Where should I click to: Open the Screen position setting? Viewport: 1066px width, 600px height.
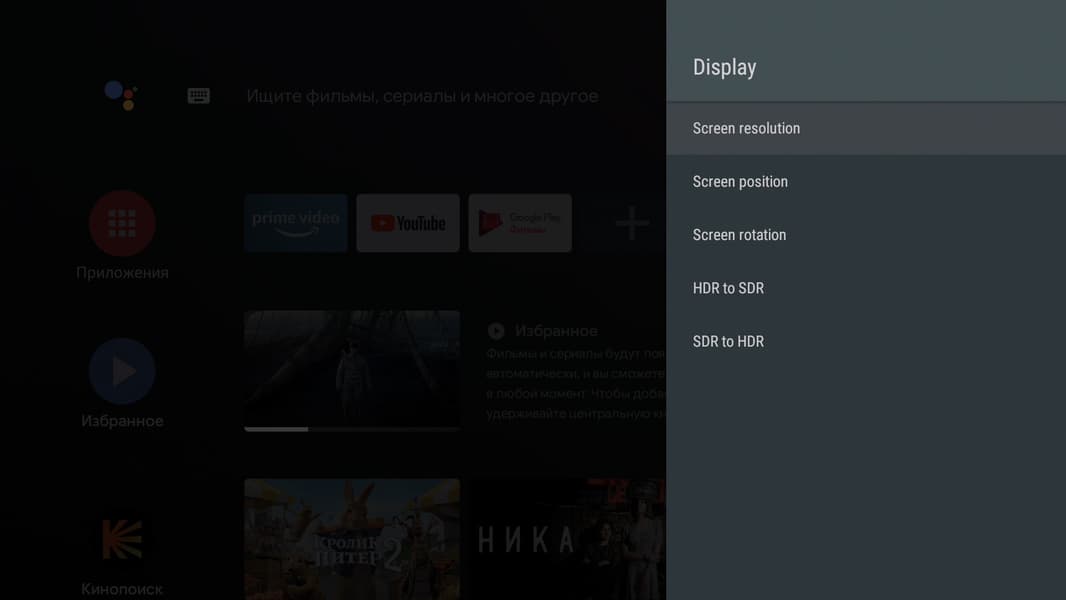(865, 181)
